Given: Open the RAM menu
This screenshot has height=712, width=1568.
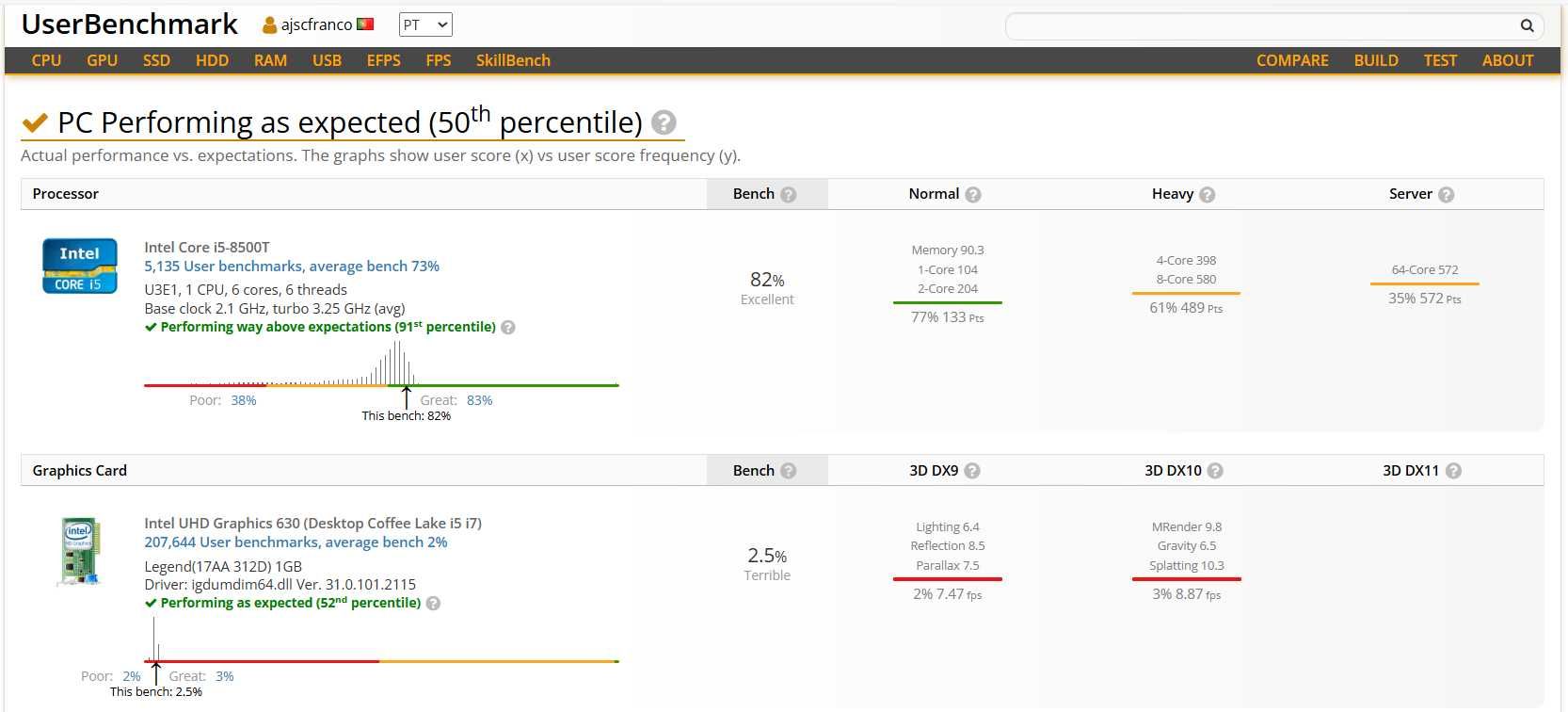Looking at the screenshot, I should [270, 60].
